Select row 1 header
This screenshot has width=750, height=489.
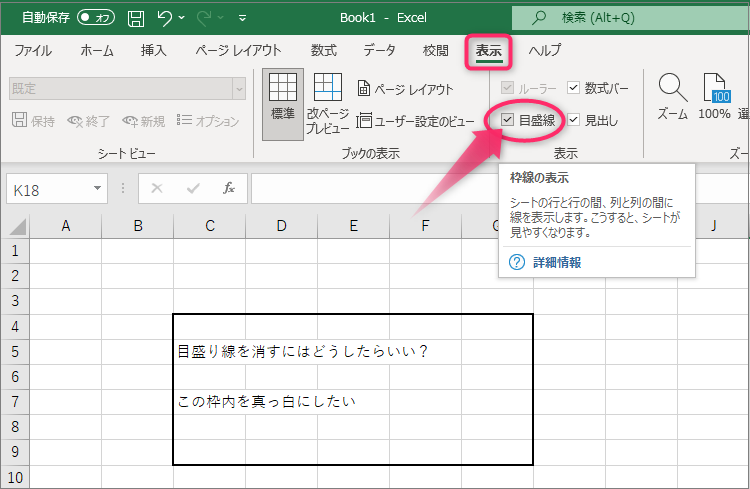(15, 251)
